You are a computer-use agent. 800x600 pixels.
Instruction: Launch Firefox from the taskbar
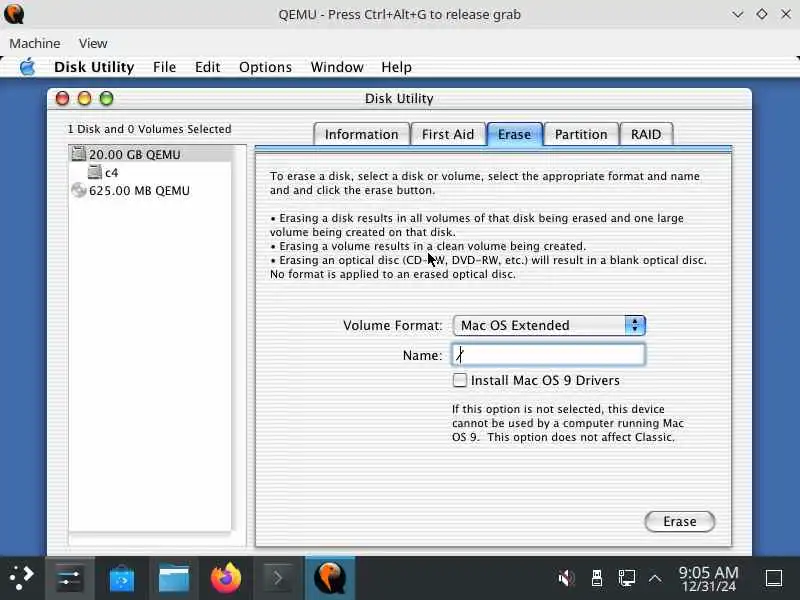pos(226,578)
